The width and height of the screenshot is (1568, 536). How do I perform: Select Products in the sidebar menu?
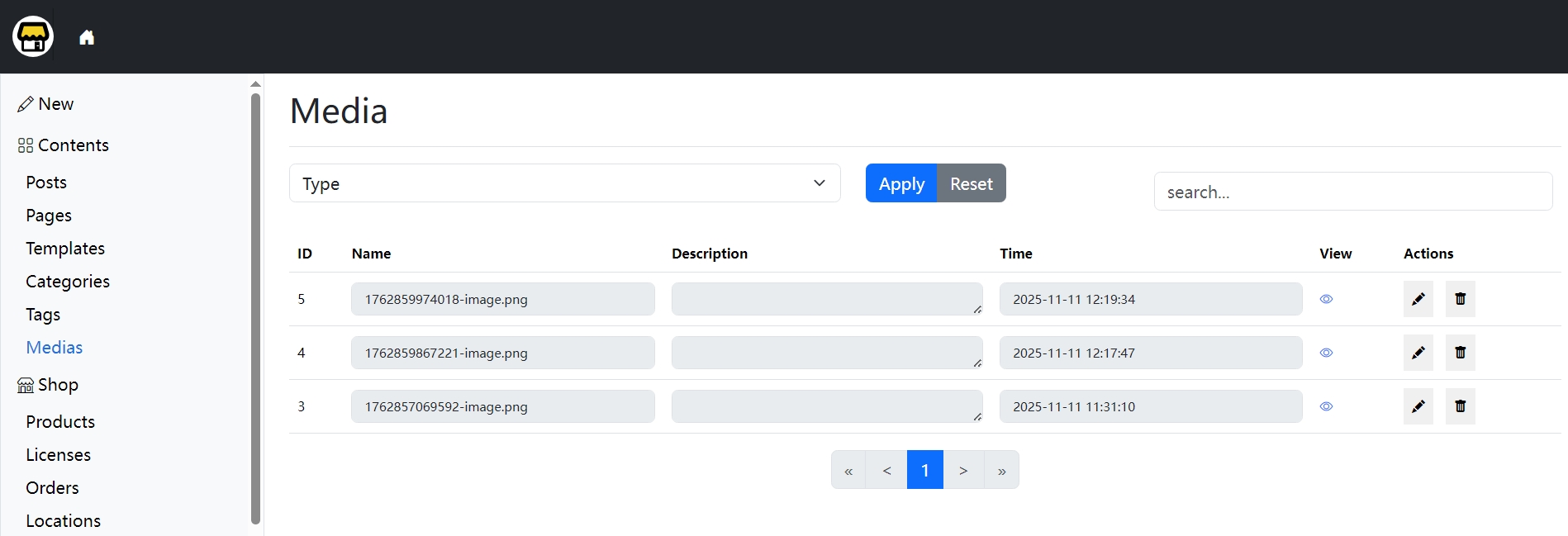(60, 422)
